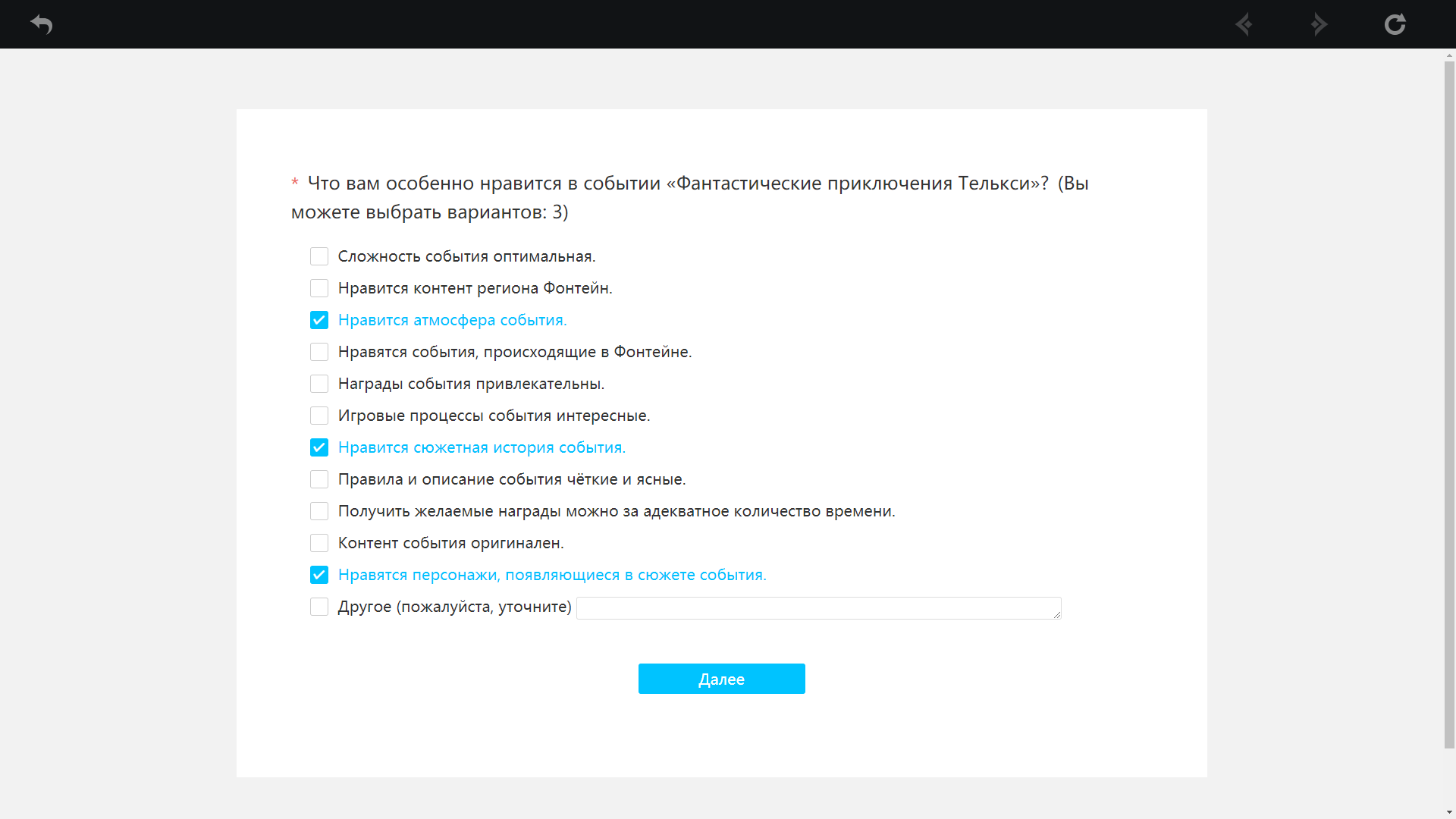Image resolution: width=1456 pixels, height=819 pixels.
Task: Click label "Правила и описание события чёткие и ясные."
Action: click(x=512, y=479)
